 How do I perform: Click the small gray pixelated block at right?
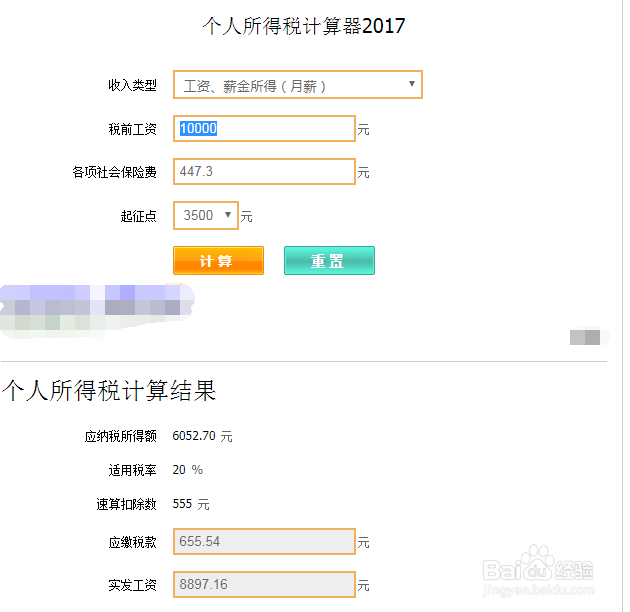[585, 337]
